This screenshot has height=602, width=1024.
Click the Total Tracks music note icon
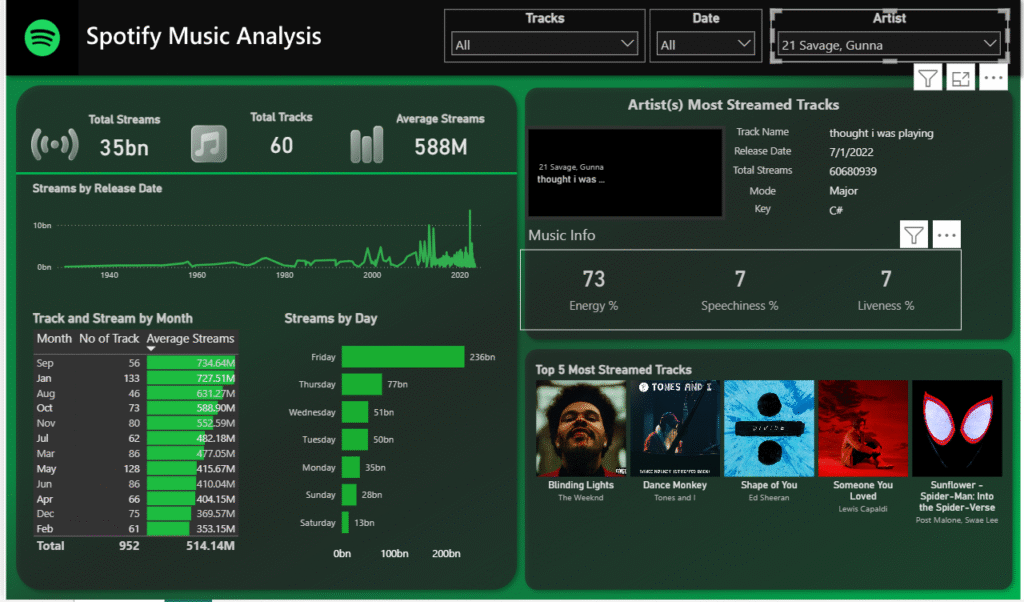pyautogui.click(x=209, y=144)
